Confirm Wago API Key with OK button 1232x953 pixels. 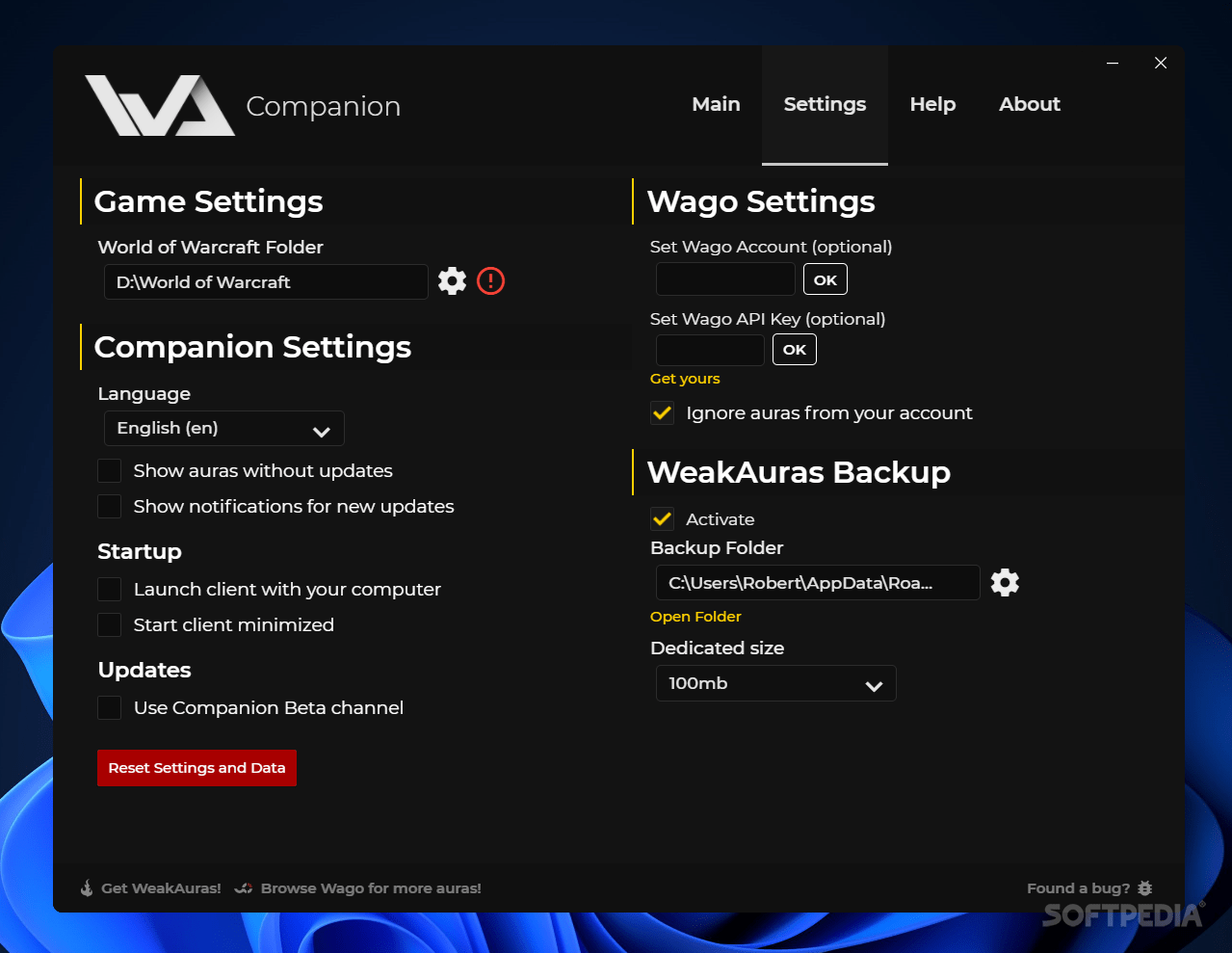795,349
